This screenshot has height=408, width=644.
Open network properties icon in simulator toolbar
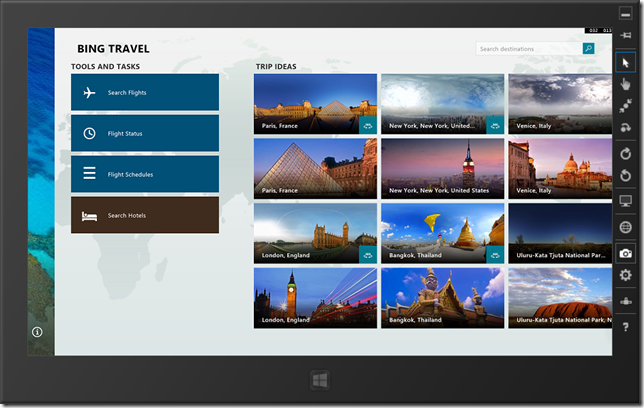[x=625, y=302]
